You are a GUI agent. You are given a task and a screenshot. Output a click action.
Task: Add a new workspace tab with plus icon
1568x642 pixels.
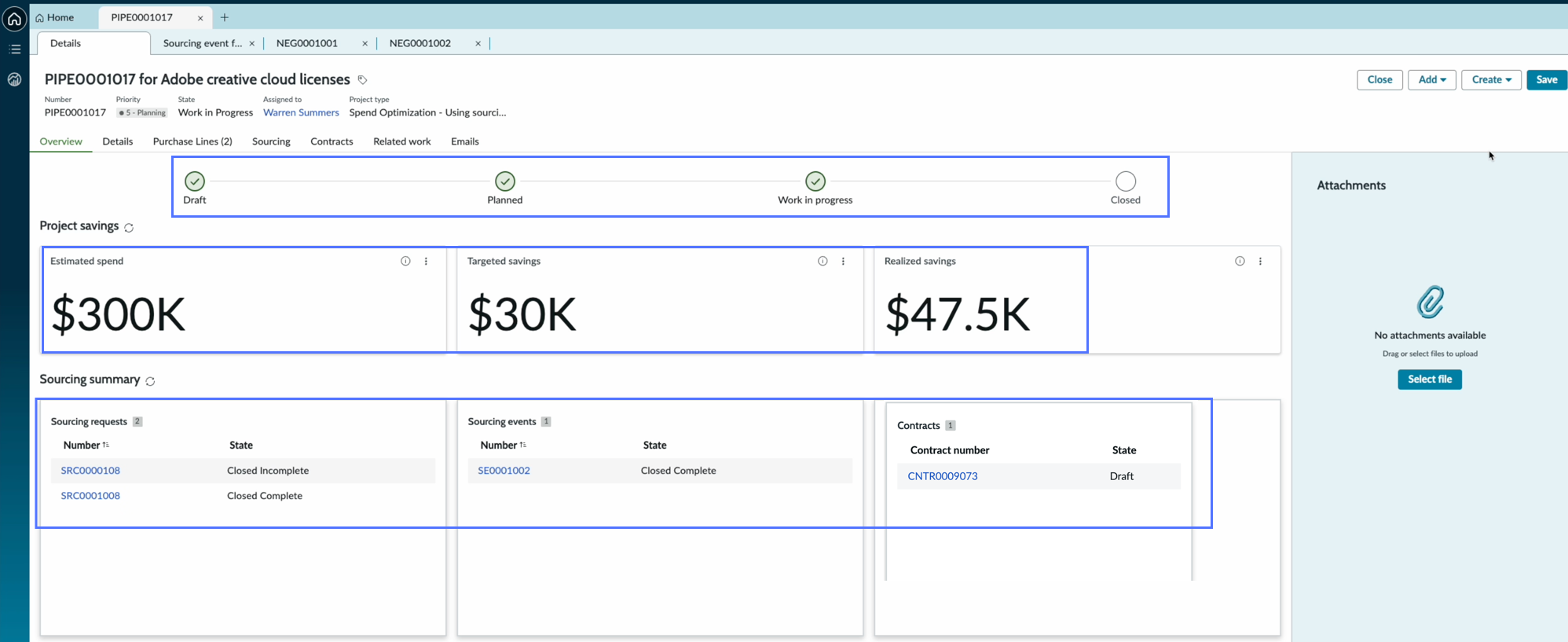point(225,17)
